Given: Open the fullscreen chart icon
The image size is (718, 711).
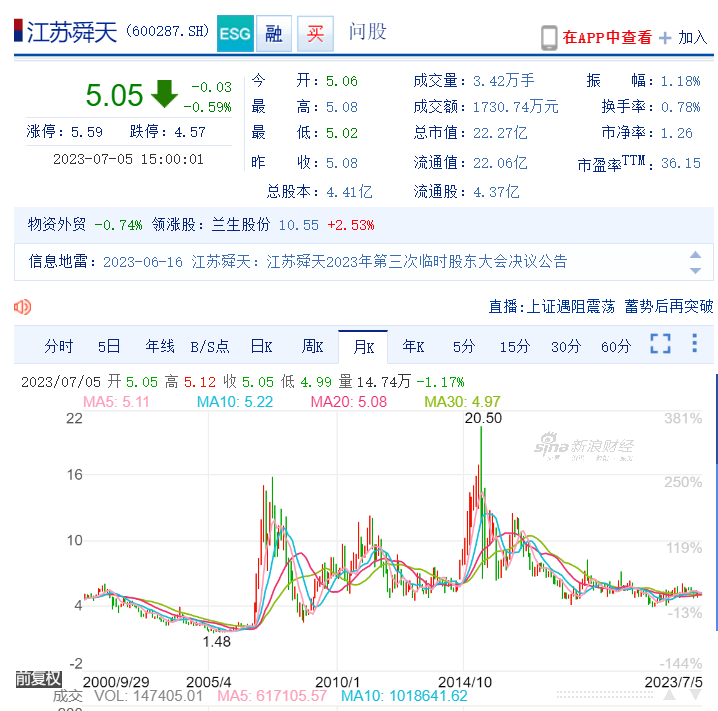Looking at the screenshot, I should [x=660, y=343].
